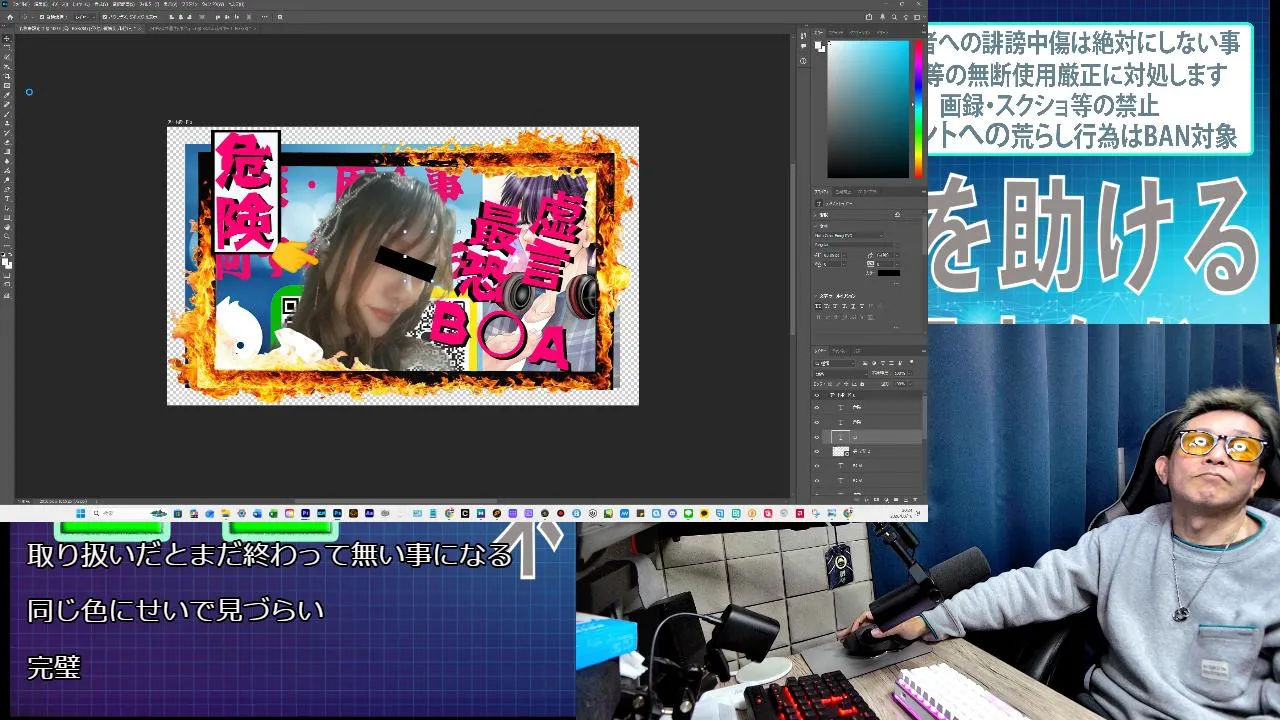Select the Path Selection tool

pyautogui.click(x=7, y=207)
